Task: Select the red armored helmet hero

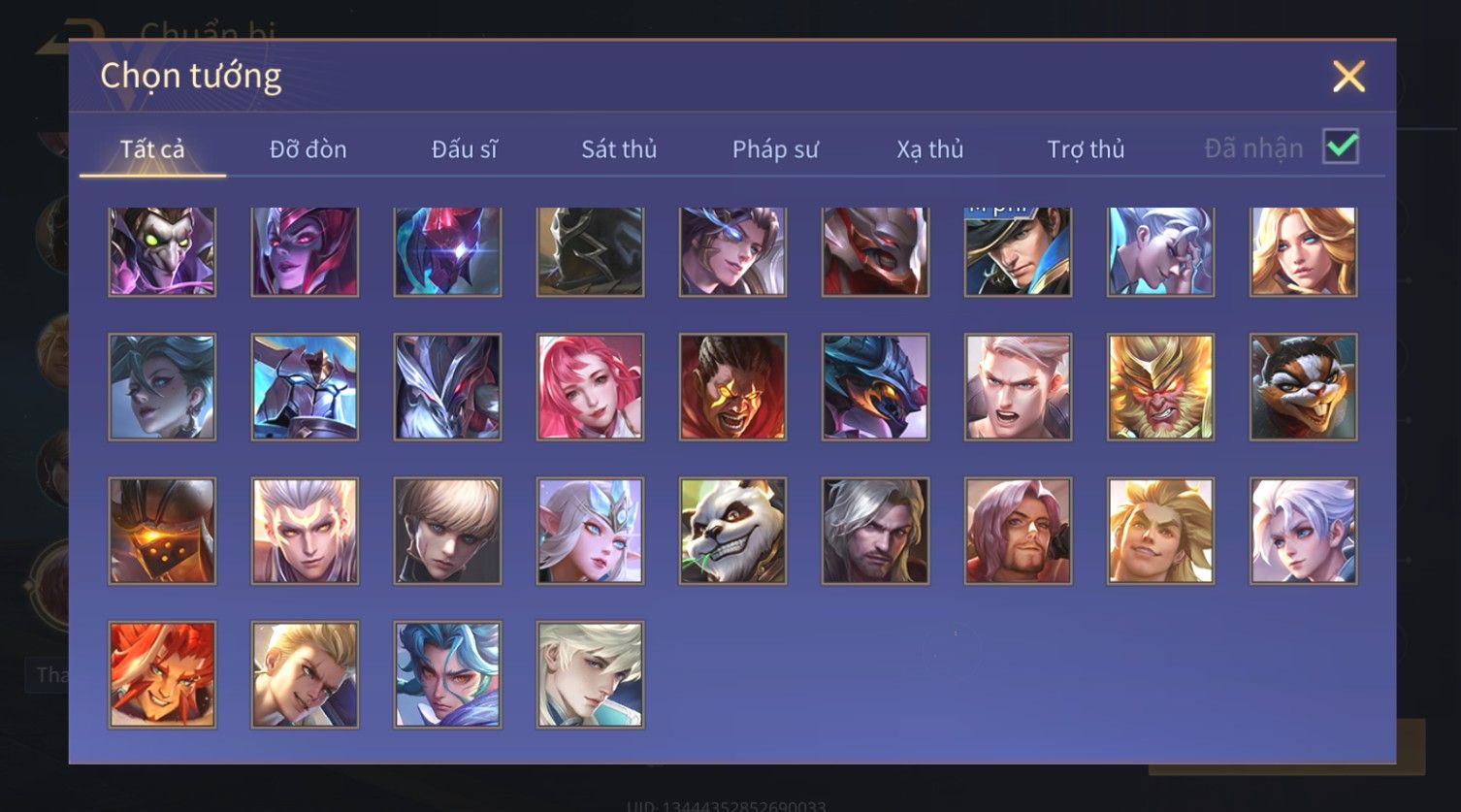Action: (x=875, y=251)
